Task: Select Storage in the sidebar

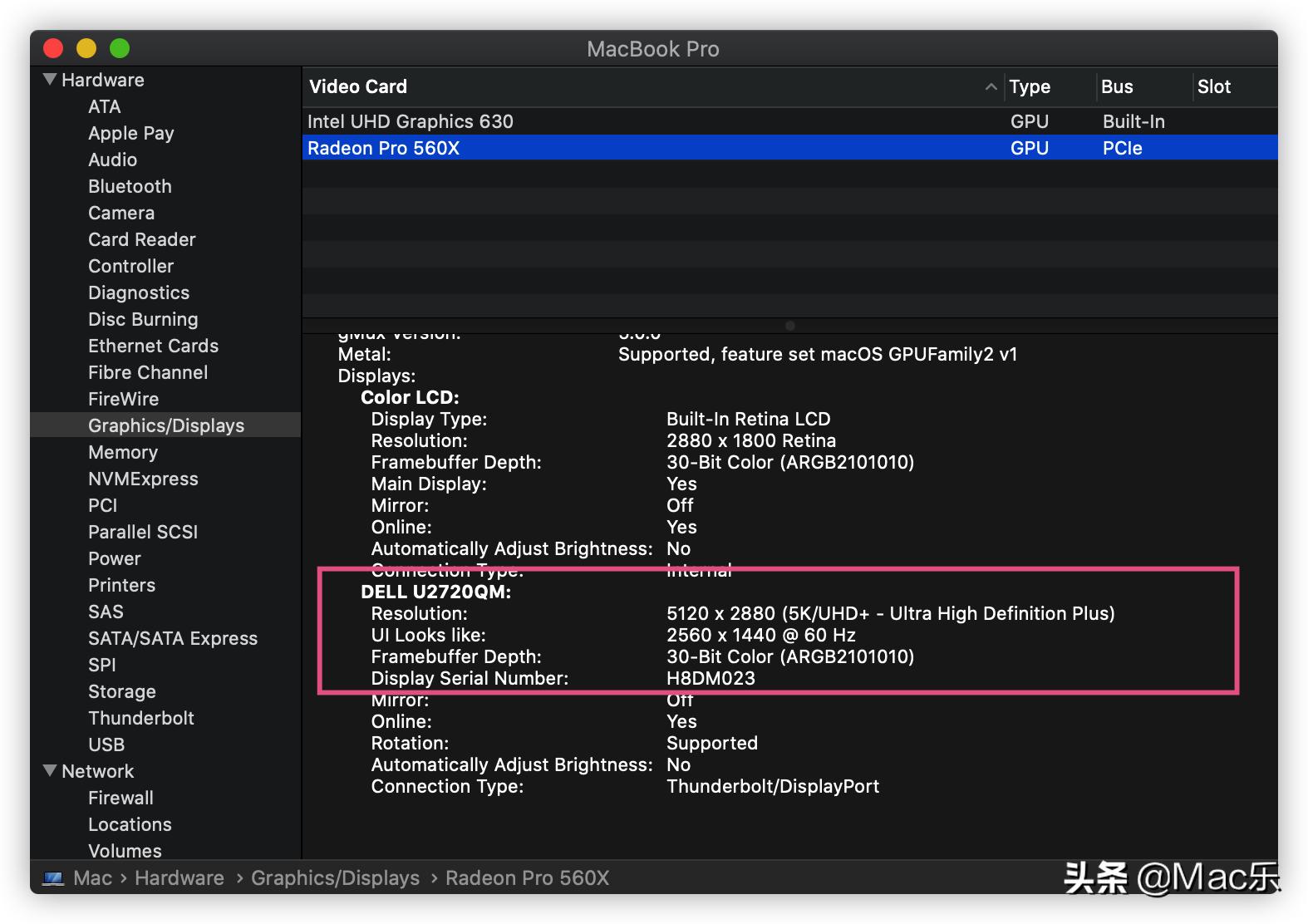Action: pyautogui.click(x=122, y=691)
